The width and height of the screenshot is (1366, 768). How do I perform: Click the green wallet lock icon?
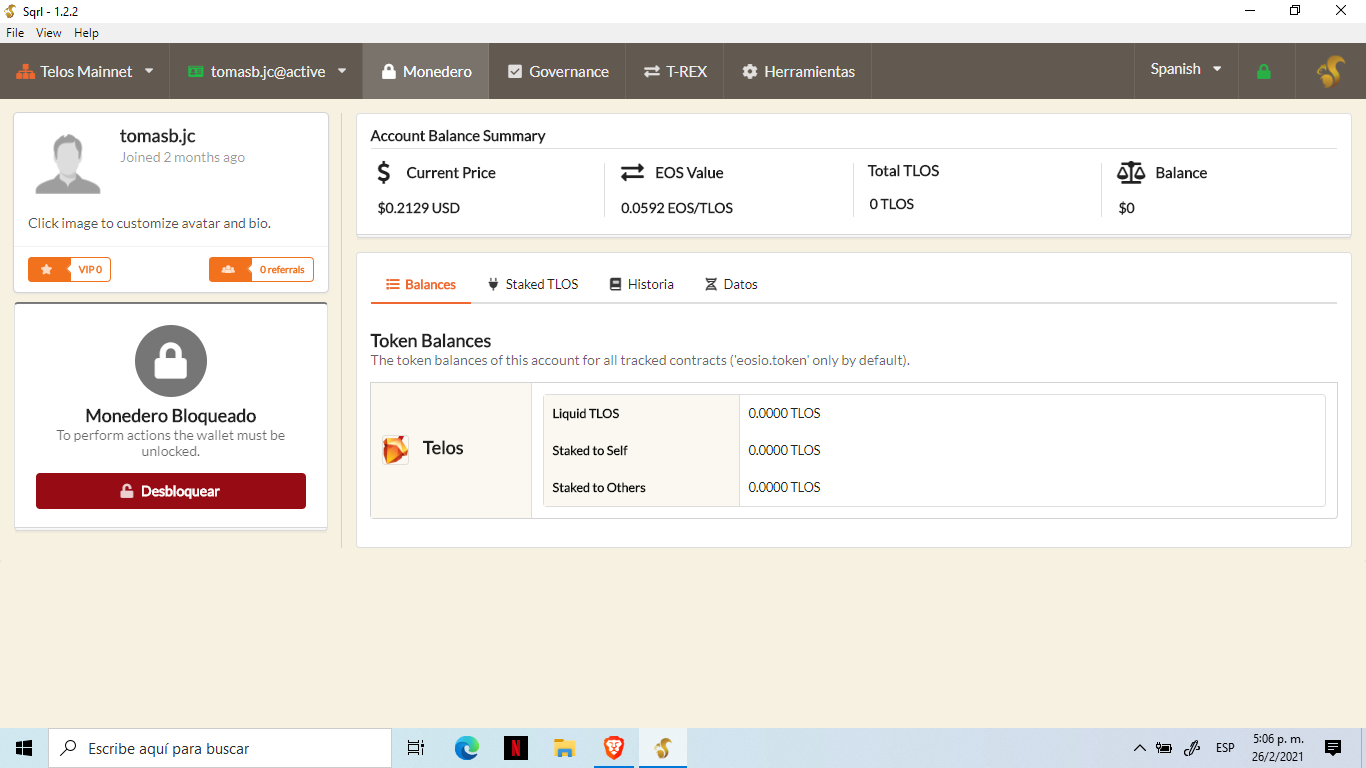tap(1264, 71)
